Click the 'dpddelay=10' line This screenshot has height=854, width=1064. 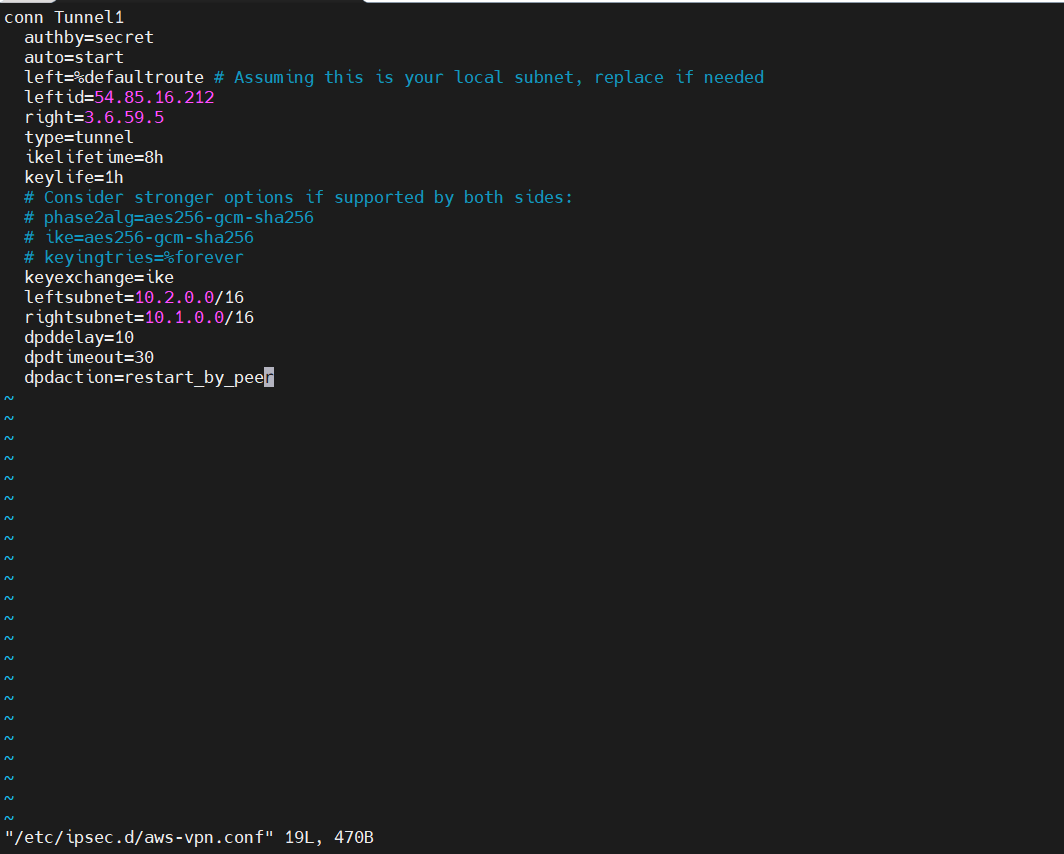coord(79,338)
